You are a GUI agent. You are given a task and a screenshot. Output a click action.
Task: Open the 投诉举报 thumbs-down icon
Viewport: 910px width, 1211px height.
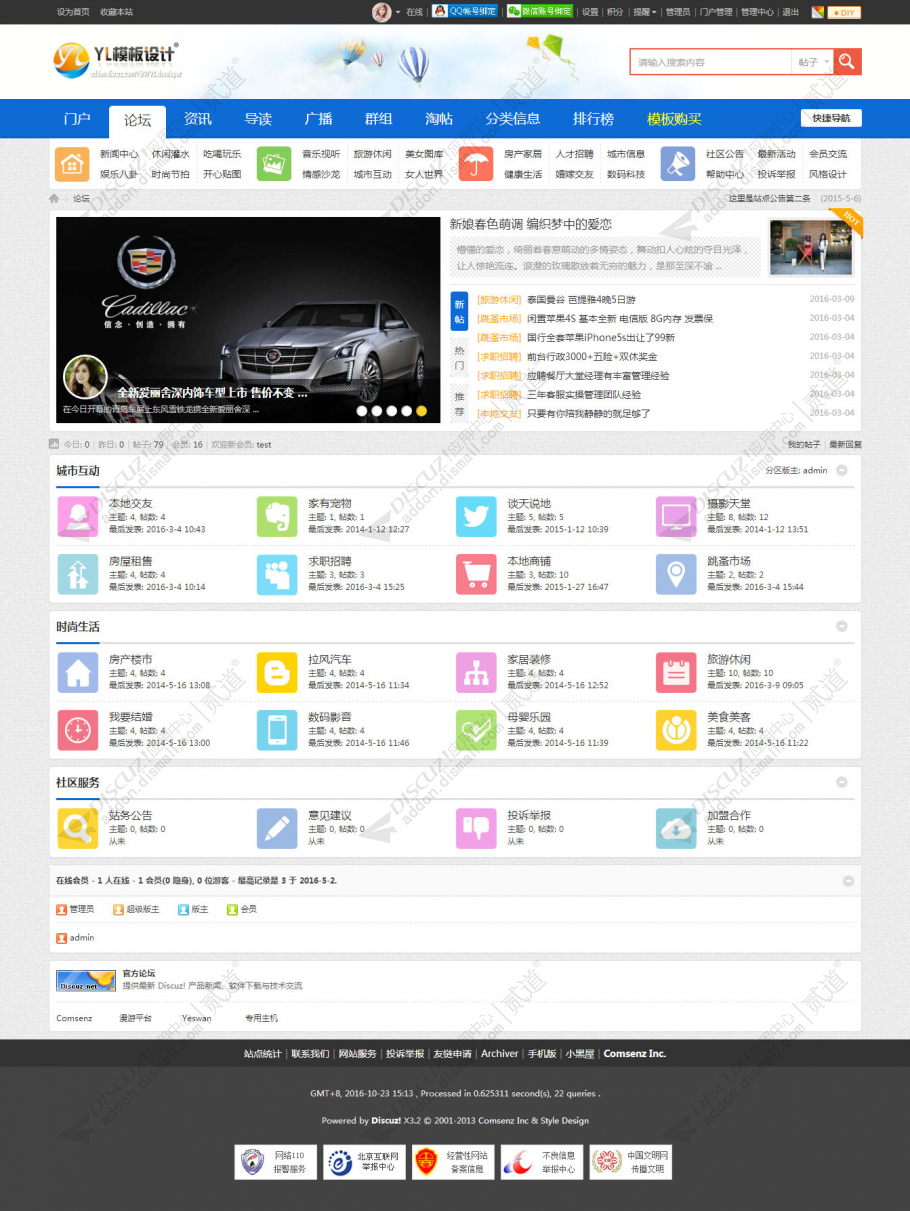[476, 829]
